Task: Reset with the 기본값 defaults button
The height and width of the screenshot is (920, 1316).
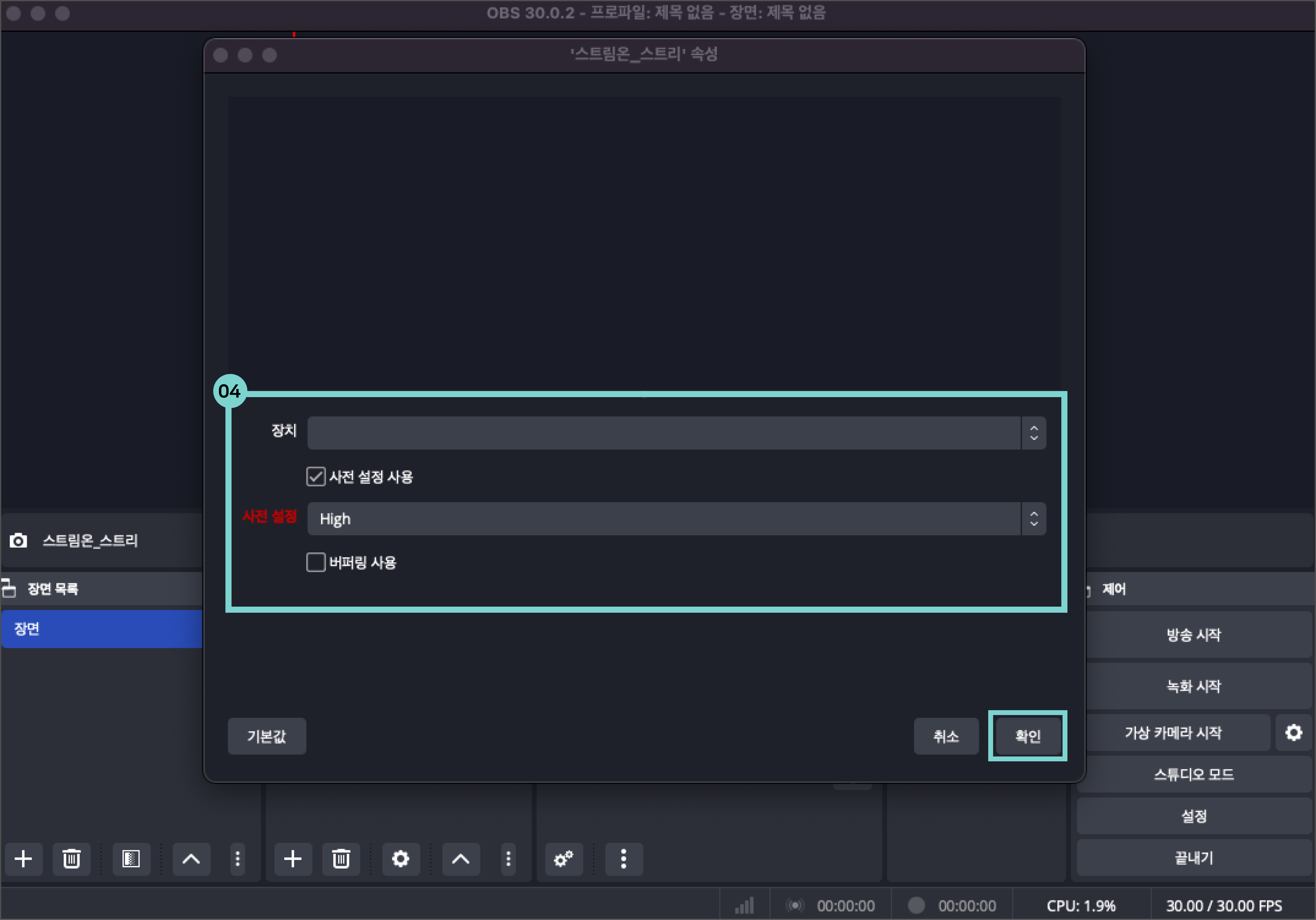Action: coord(267,736)
